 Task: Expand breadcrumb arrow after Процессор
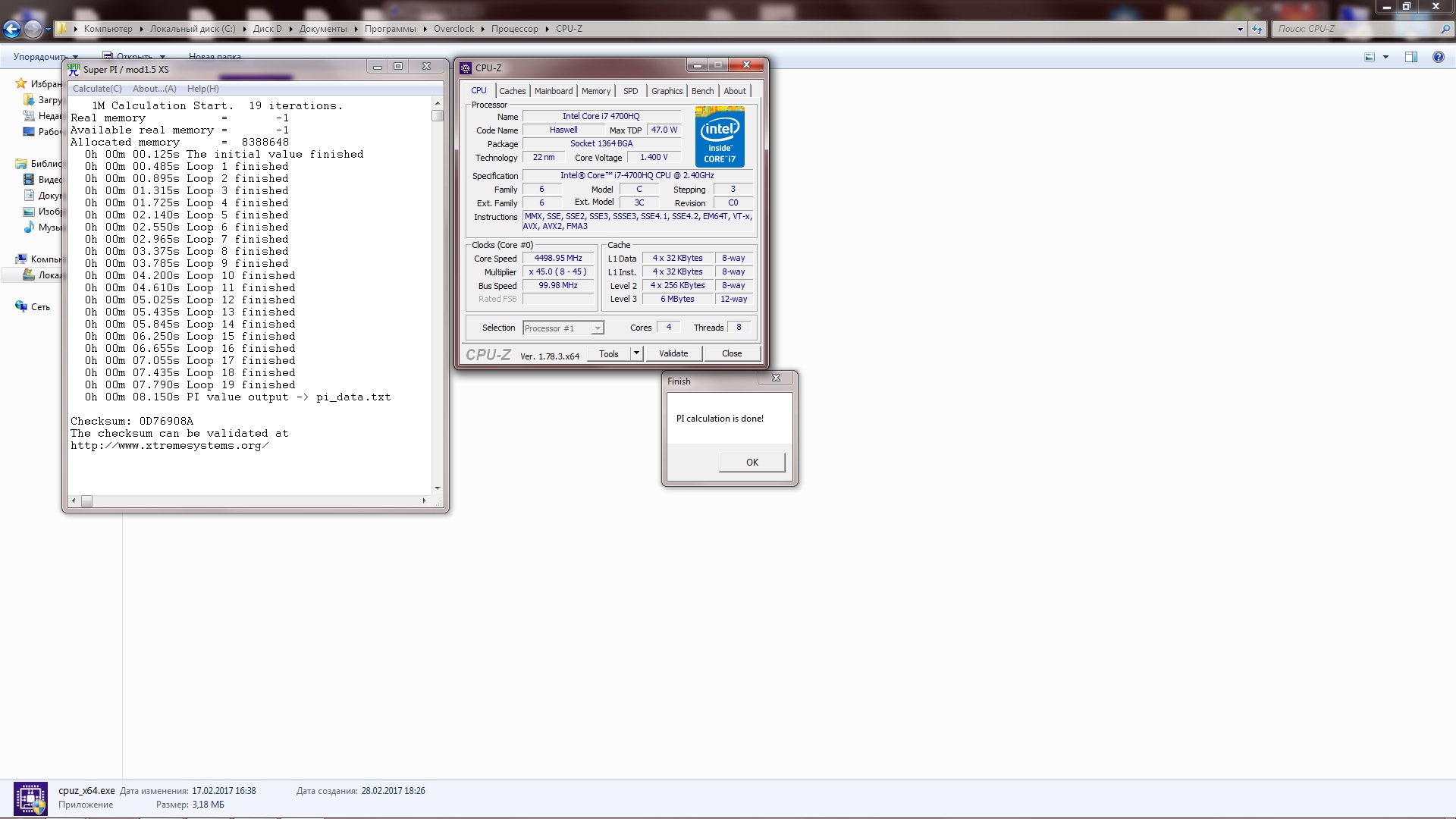pos(547,29)
